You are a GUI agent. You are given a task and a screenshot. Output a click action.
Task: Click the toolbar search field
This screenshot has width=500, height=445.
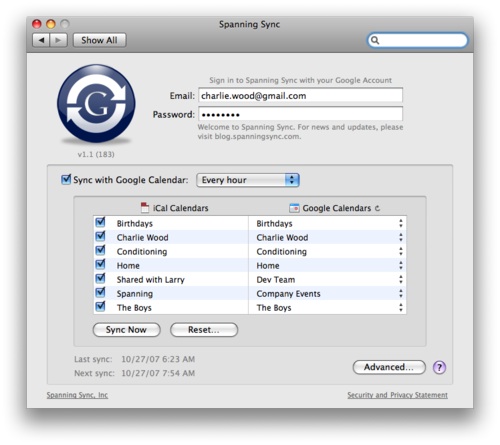pos(417,40)
